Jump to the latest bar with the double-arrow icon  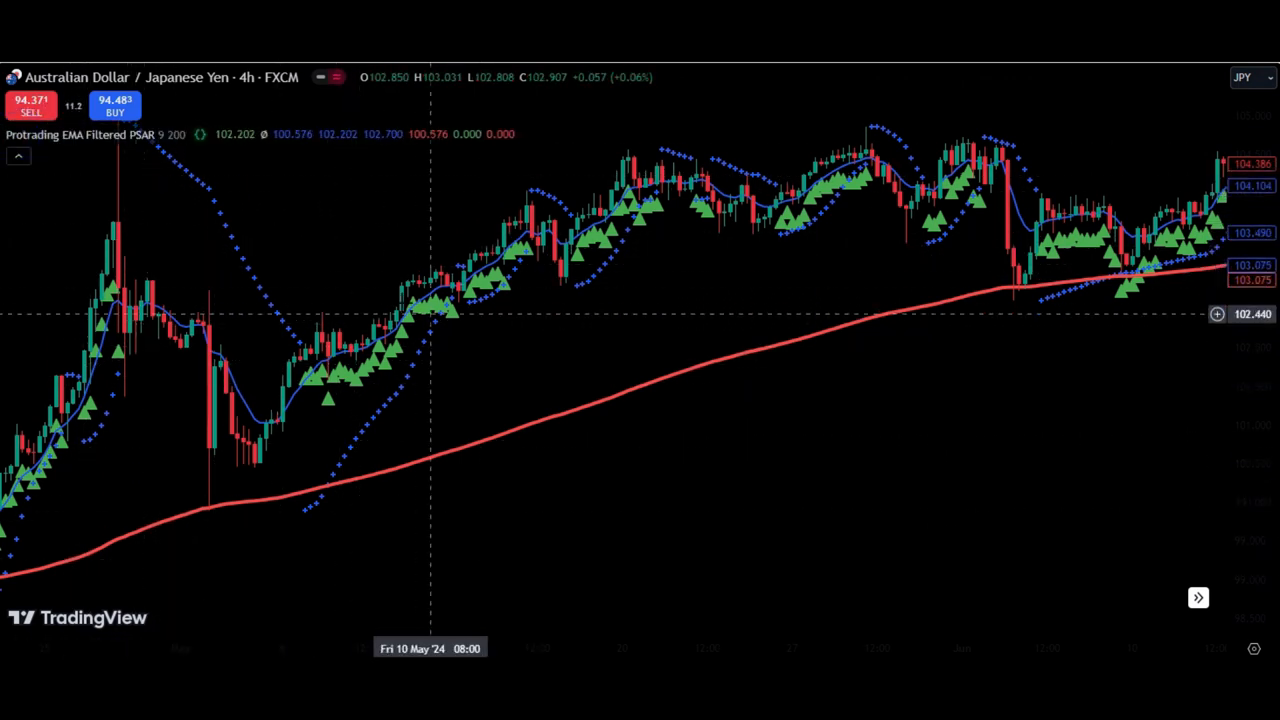point(1198,598)
